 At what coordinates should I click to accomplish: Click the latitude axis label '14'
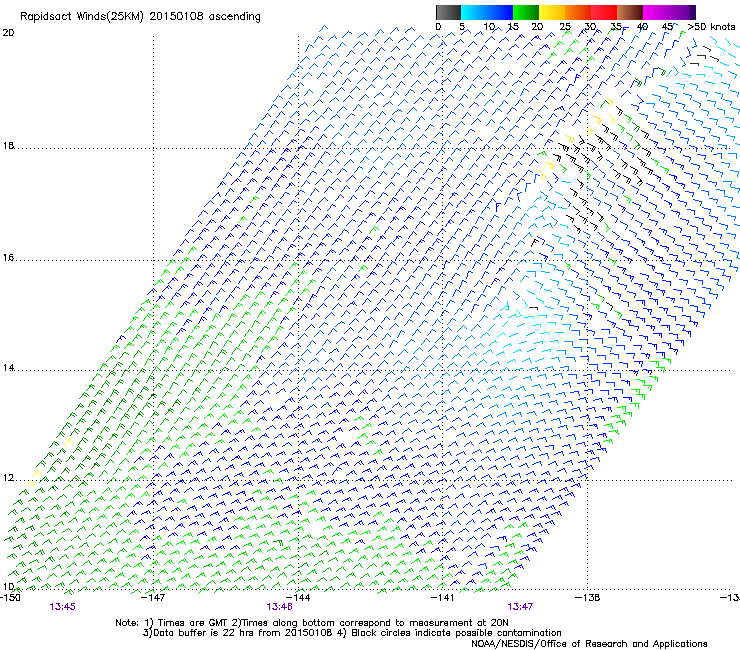coord(8,368)
